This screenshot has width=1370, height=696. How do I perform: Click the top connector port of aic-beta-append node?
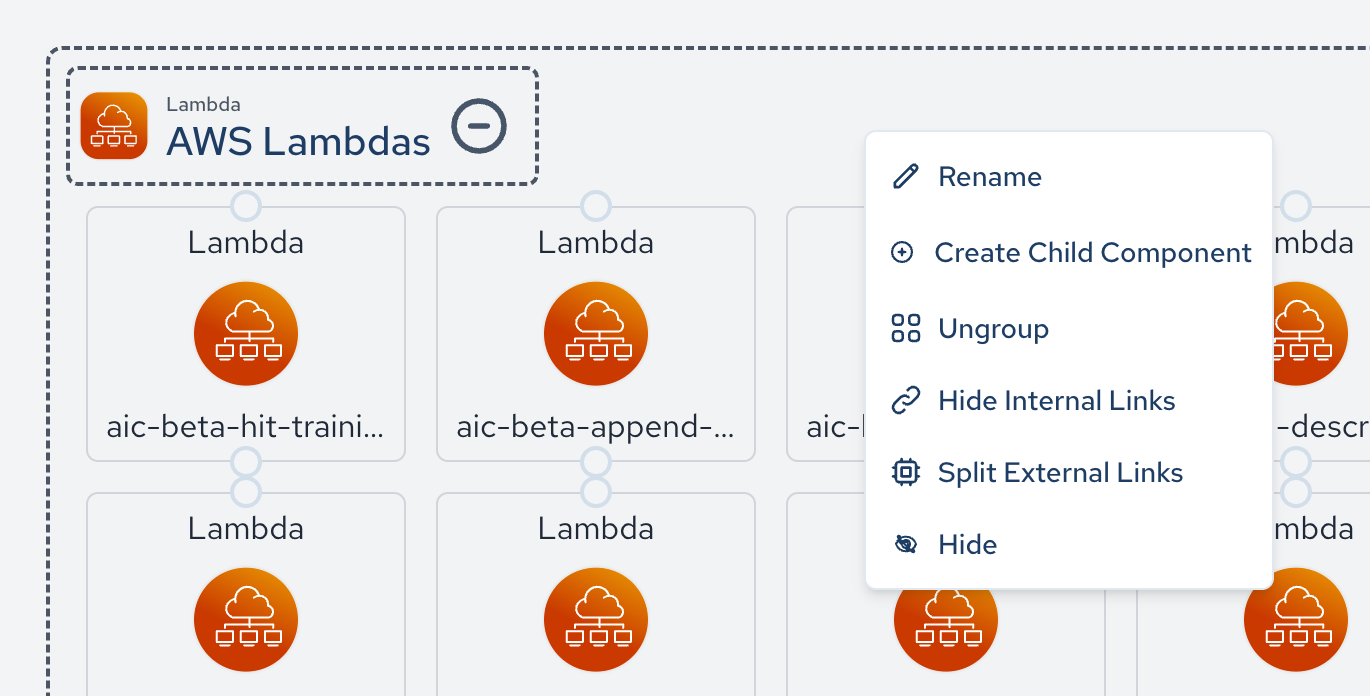(x=596, y=207)
